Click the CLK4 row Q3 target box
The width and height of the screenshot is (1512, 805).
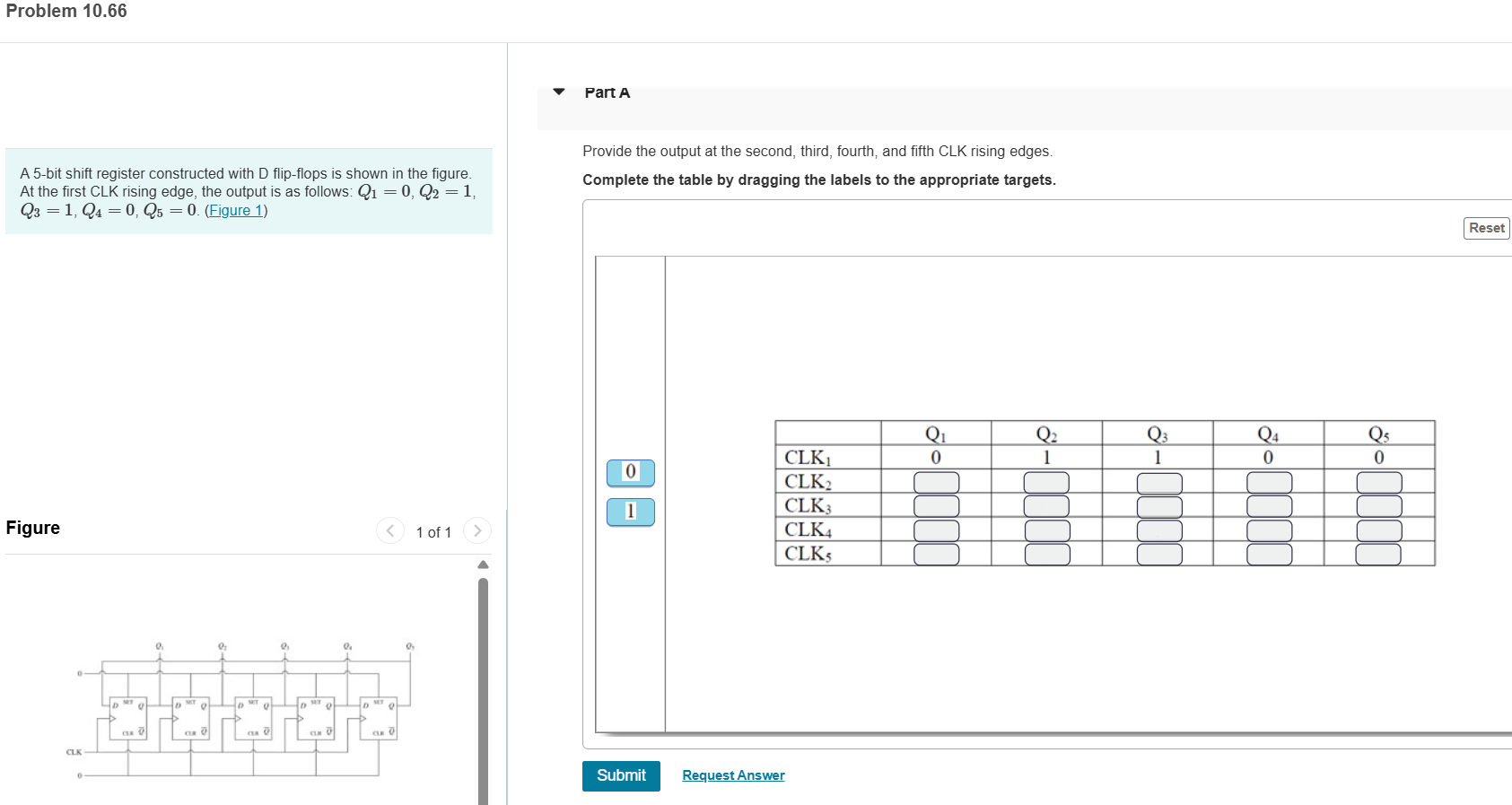coord(1158,530)
